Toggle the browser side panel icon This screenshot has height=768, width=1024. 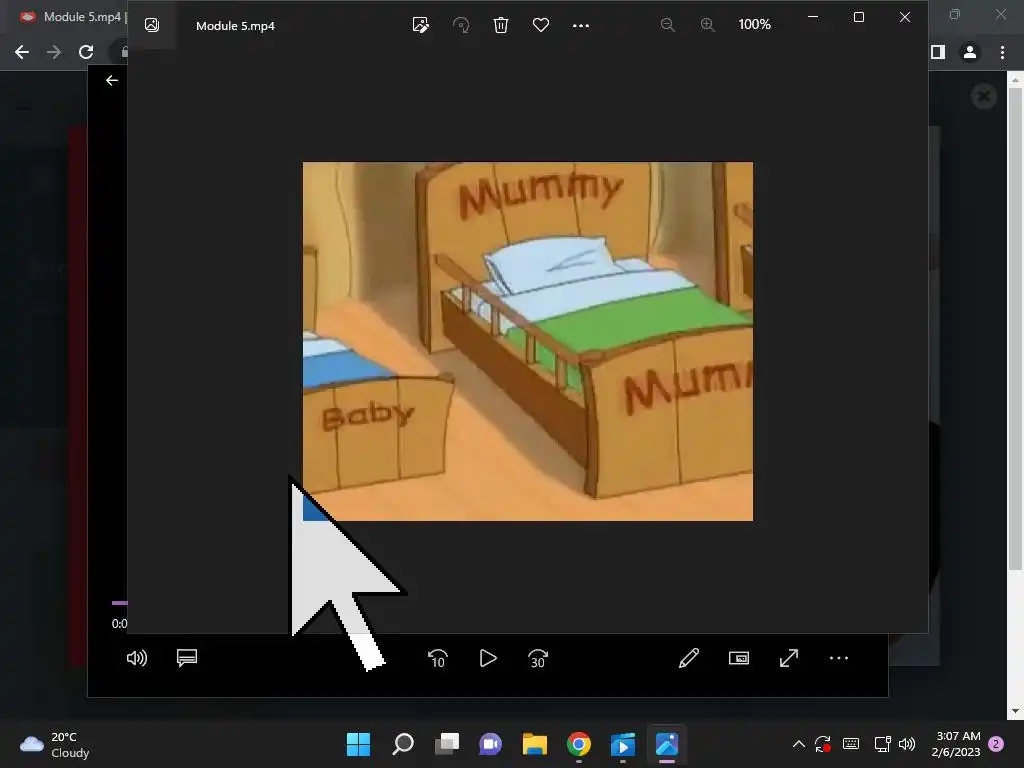tap(938, 52)
